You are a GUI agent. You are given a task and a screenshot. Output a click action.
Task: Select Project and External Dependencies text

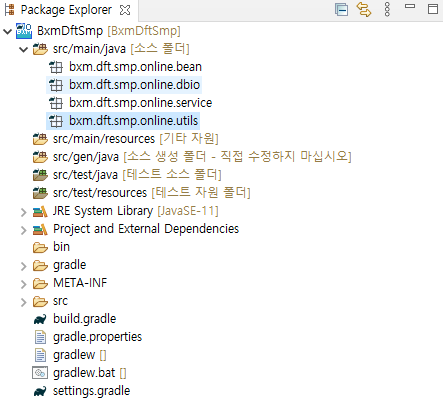(146, 229)
